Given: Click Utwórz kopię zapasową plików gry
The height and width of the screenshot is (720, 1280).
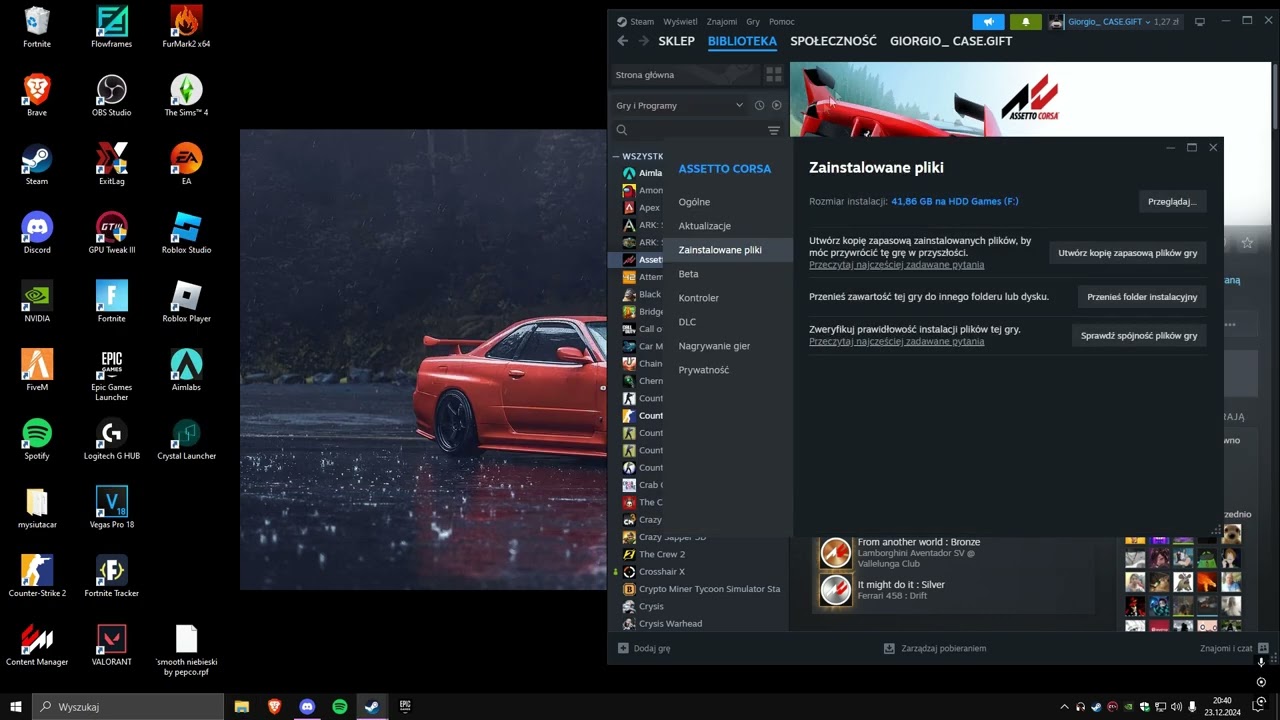Looking at the screenshot, I should pyautogui.click(x=1128, y=253).
